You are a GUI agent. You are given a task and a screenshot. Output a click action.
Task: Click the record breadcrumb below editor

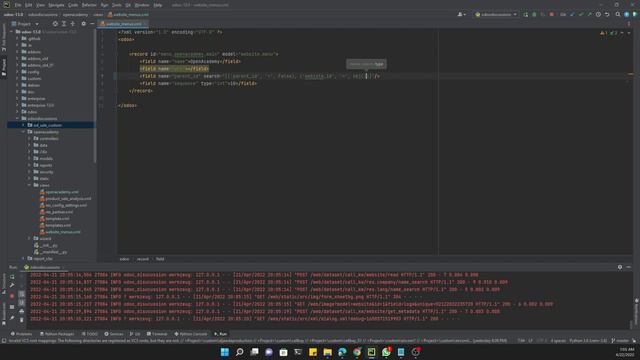pos(142,259)
